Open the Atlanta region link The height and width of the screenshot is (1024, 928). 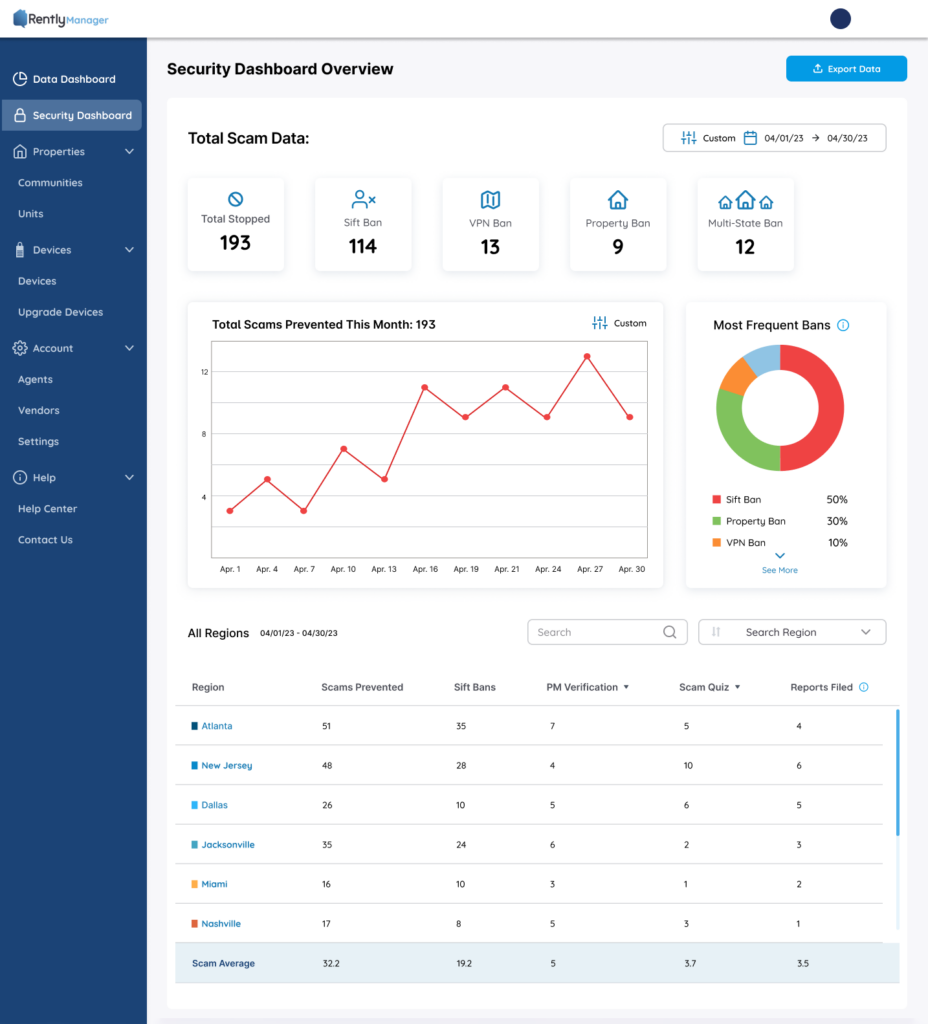(217, 726)
